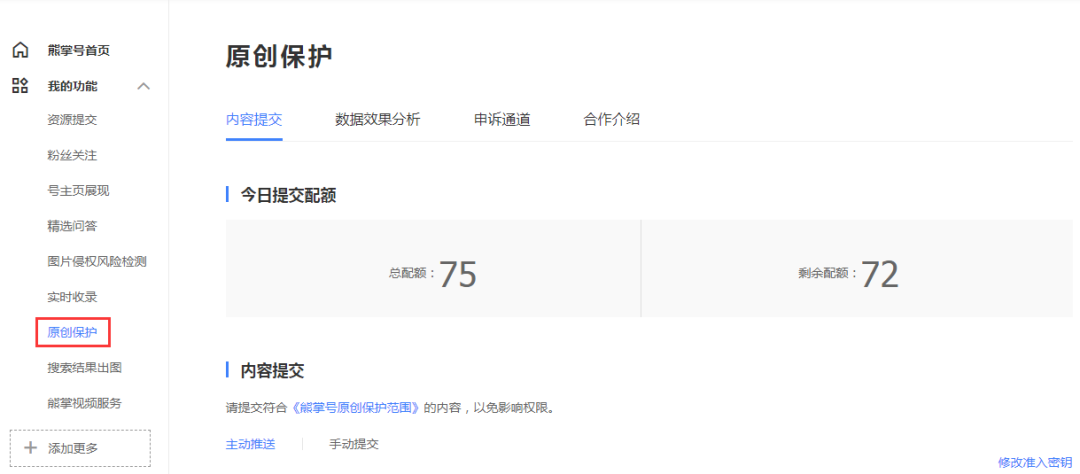This screenshot has height=474, width=1080.
Task: Select the 手动提交 submission option
Action: click(354, 444)
